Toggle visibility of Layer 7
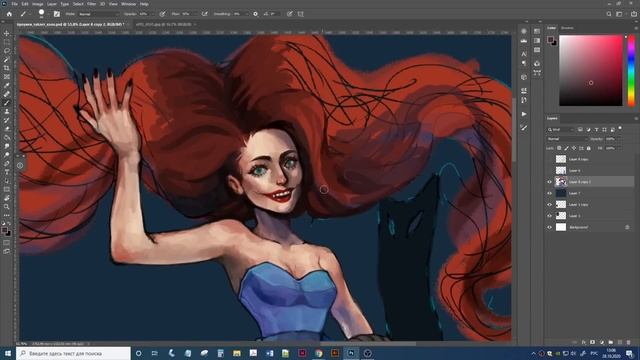The width and height of the screenshot is (640, 360). point(549,193)
